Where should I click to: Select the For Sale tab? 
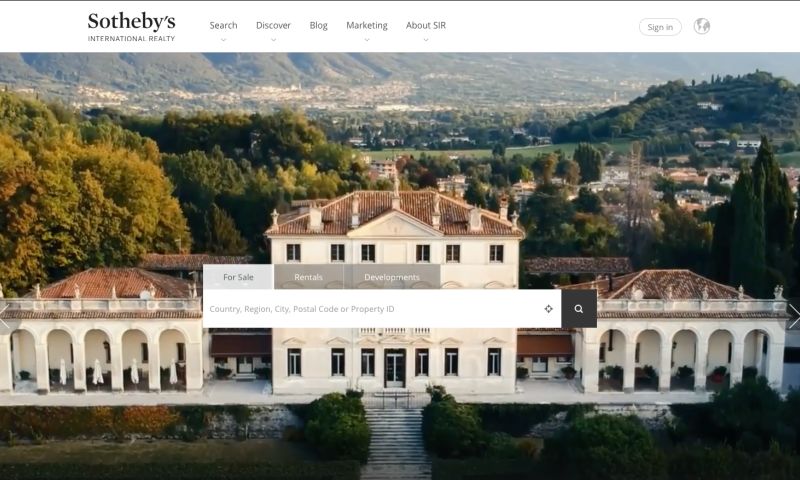(x=238, y=277)
